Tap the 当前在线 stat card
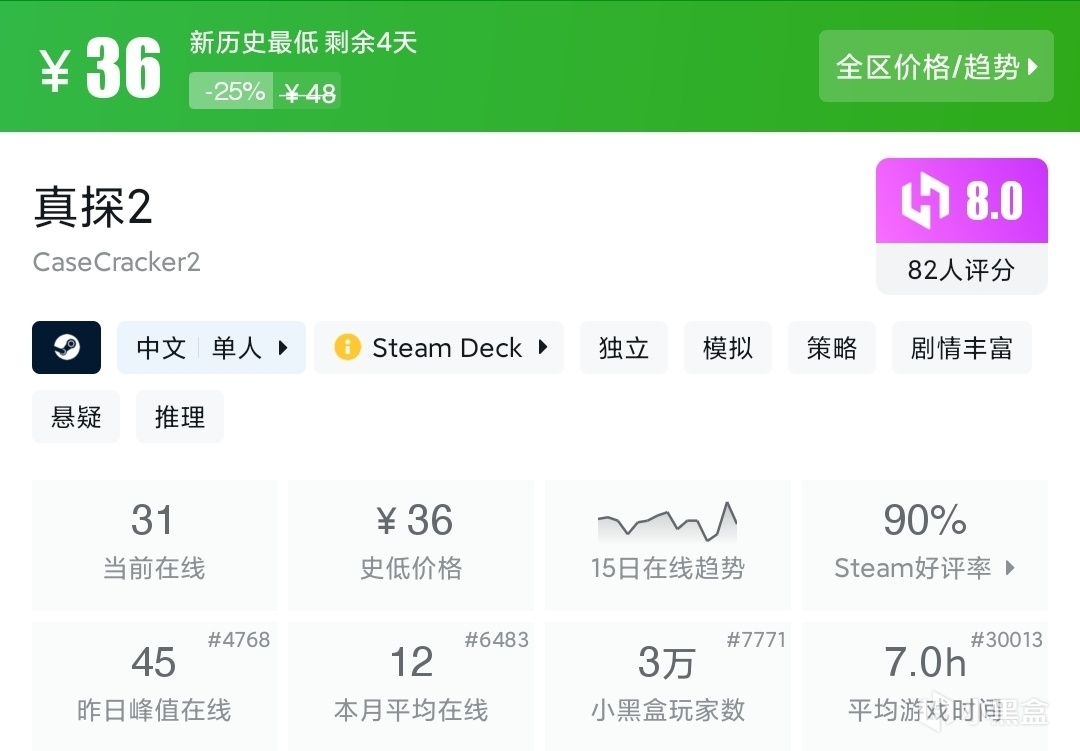 [154, 545]
